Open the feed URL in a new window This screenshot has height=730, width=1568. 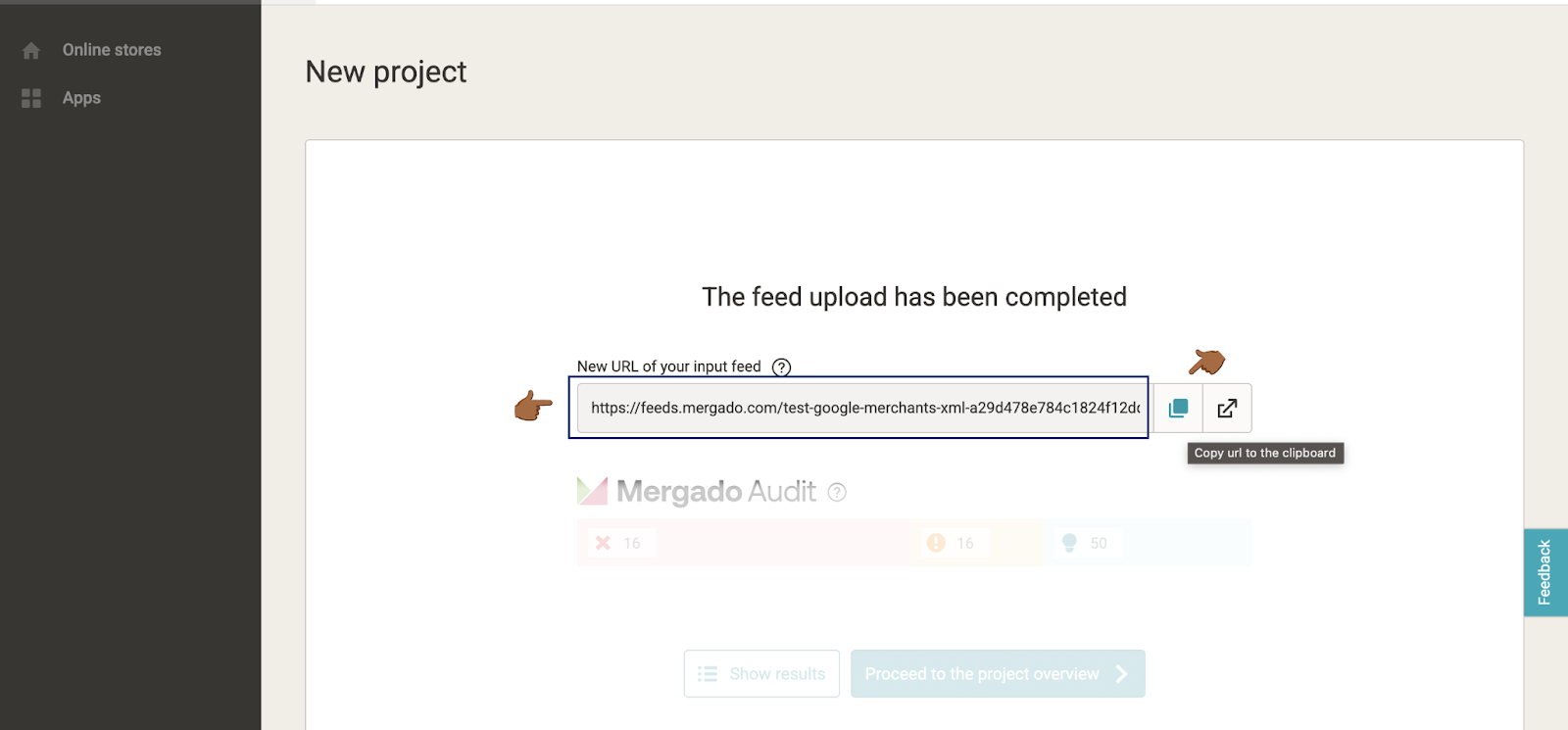[1227, 408]
